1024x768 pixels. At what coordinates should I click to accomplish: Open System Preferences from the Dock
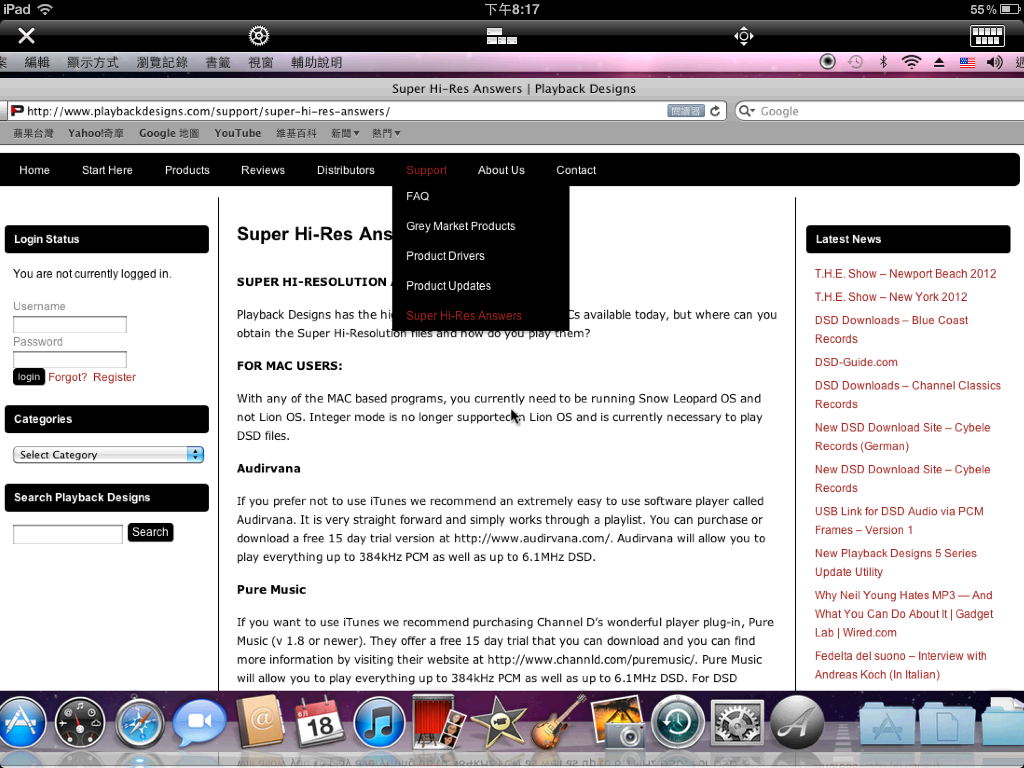(x=737, y=723)
